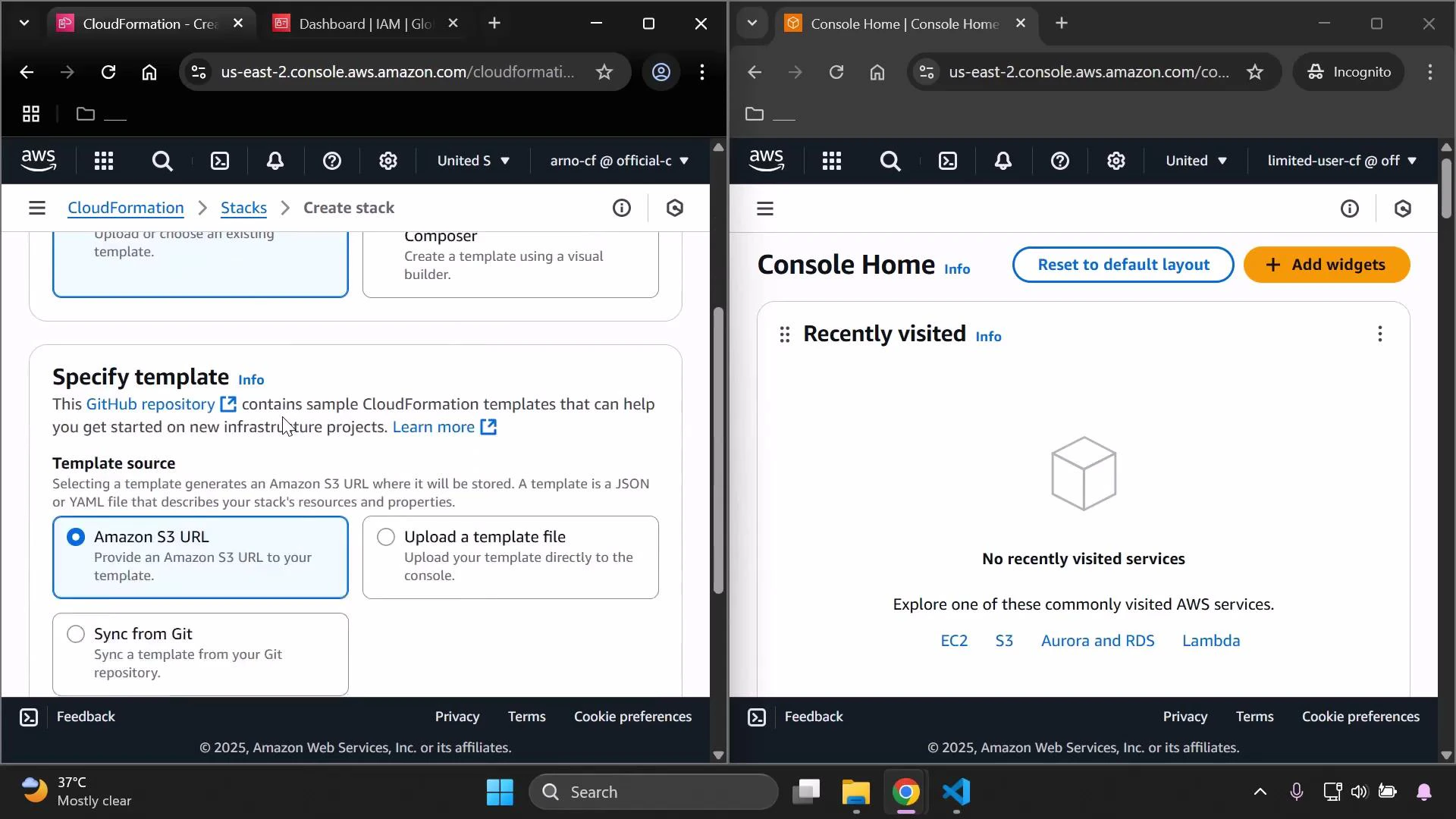Open the AWS services search icon
This screenshot has height=819, width=1456.
[x=162, y=160]
